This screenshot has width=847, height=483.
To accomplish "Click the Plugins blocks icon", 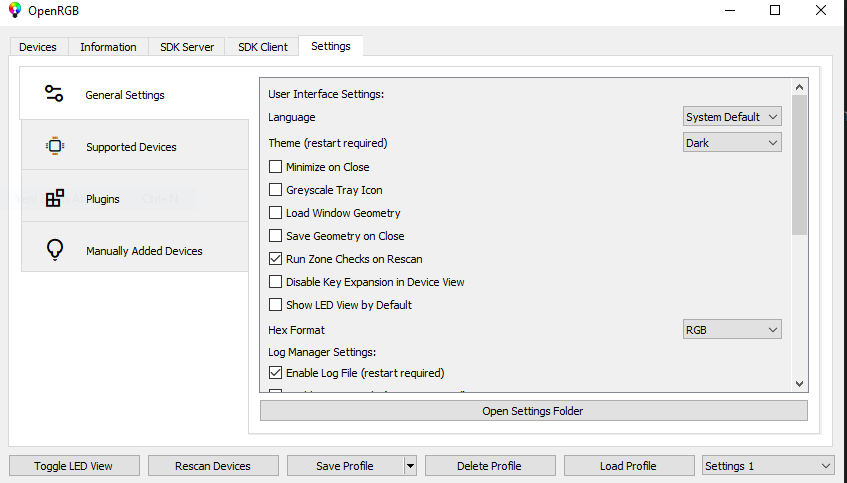I will point(55,198).
